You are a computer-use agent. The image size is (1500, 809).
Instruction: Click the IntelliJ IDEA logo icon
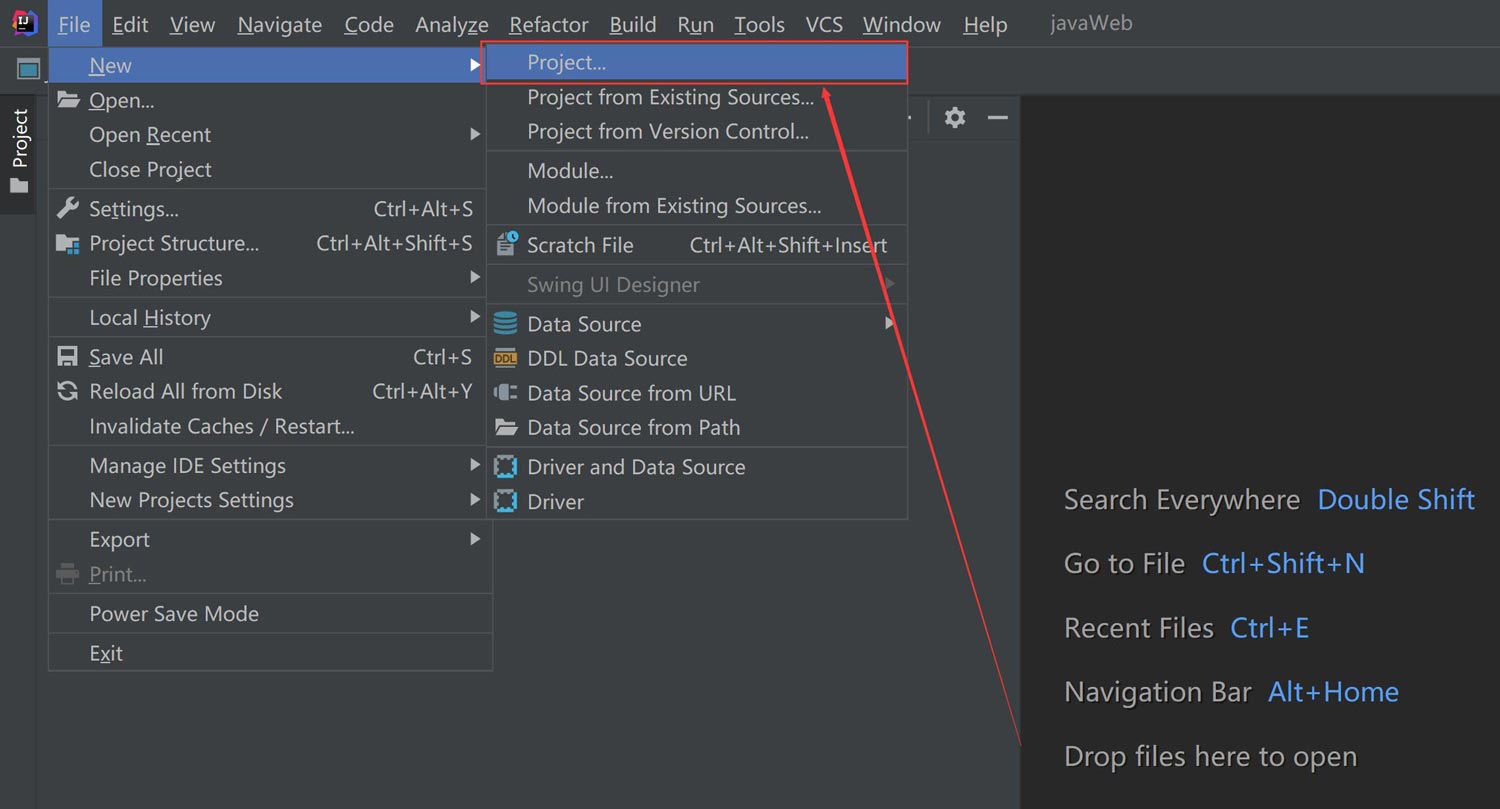pos(24,24)
